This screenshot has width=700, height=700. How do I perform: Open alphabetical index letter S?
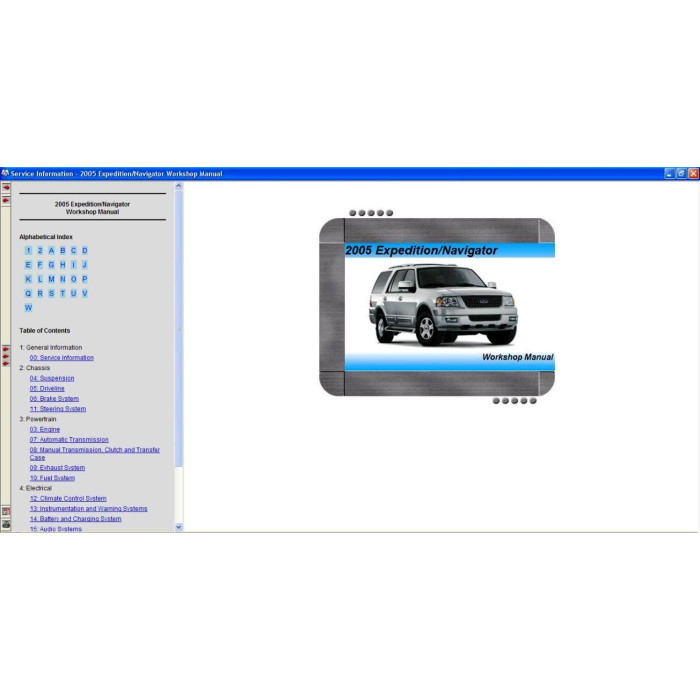[x=51, y=293]
